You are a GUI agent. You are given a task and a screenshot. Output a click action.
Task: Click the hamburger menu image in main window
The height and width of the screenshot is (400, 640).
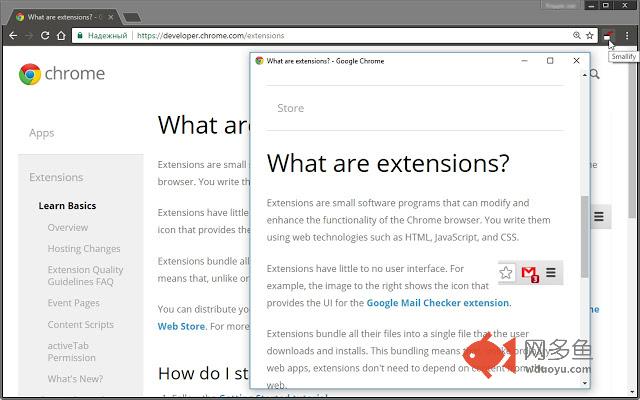pyautogui.click(x=599, y=216)
